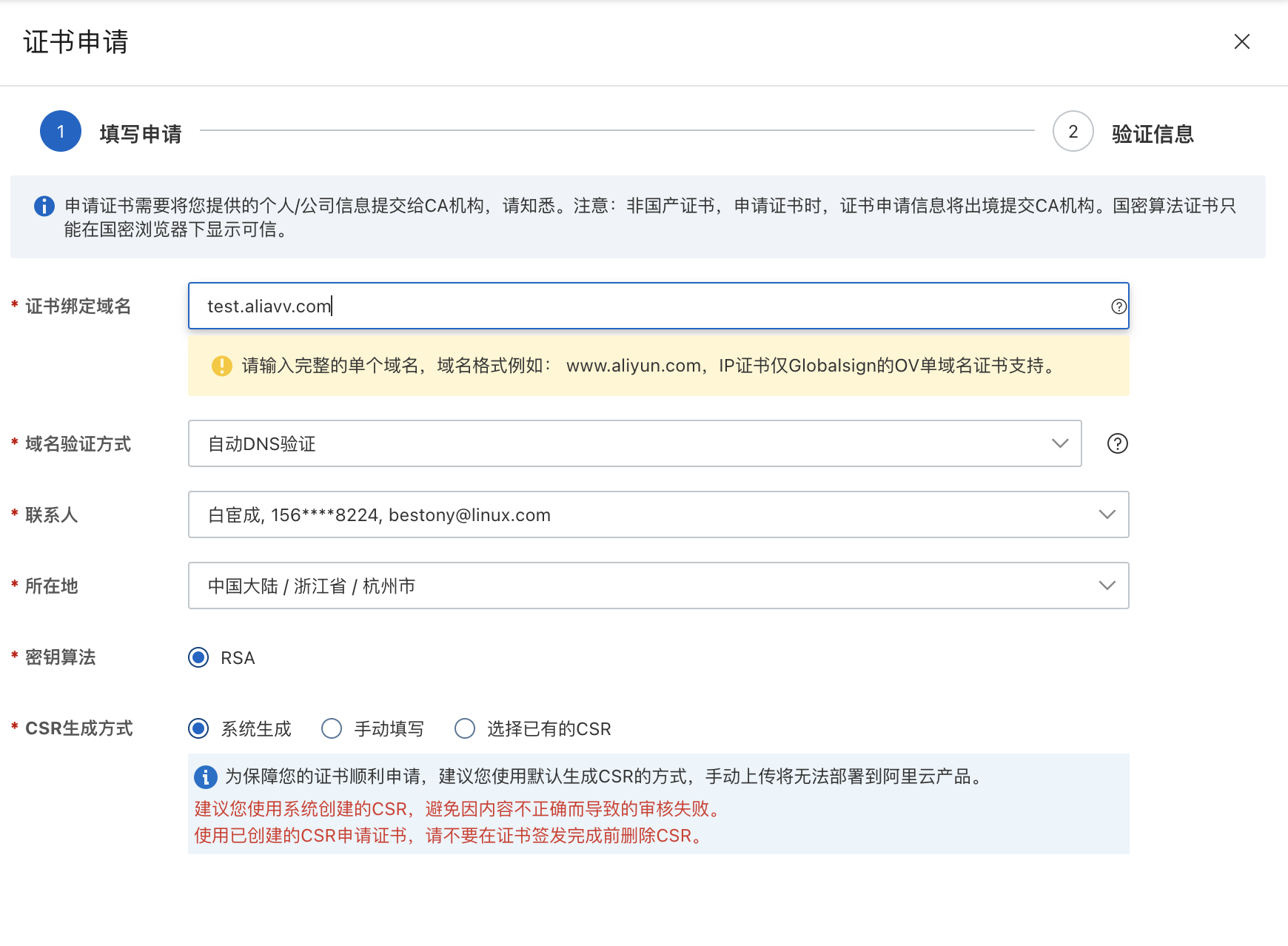Viewport: 1288px width, 946px height.
Task: Click the 填写申请 step label
Action: point(141,134)
